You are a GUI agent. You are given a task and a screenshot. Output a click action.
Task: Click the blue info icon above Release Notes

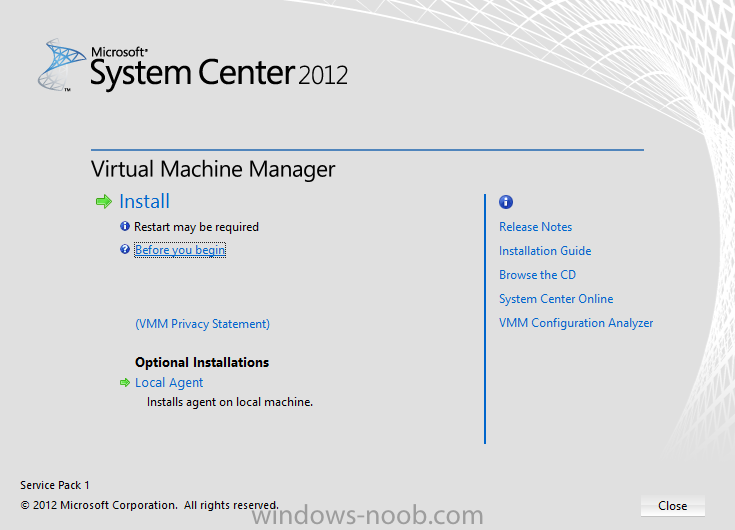tap(506, 202)
